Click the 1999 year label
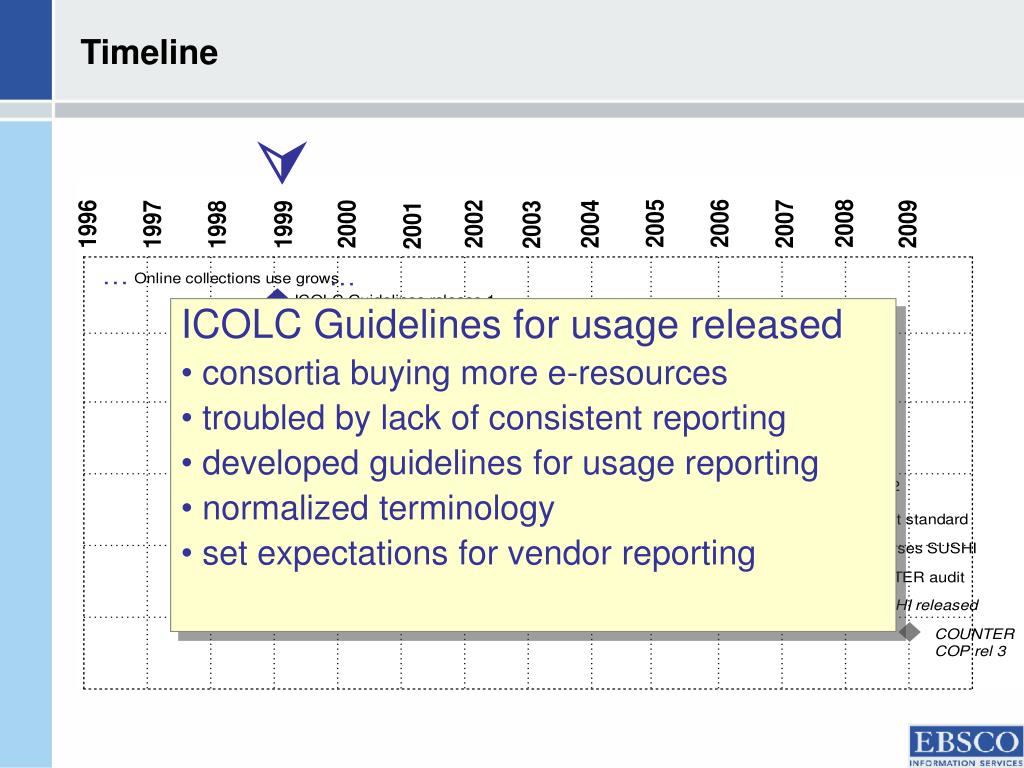1024x768 pixels. pos(283,224)
